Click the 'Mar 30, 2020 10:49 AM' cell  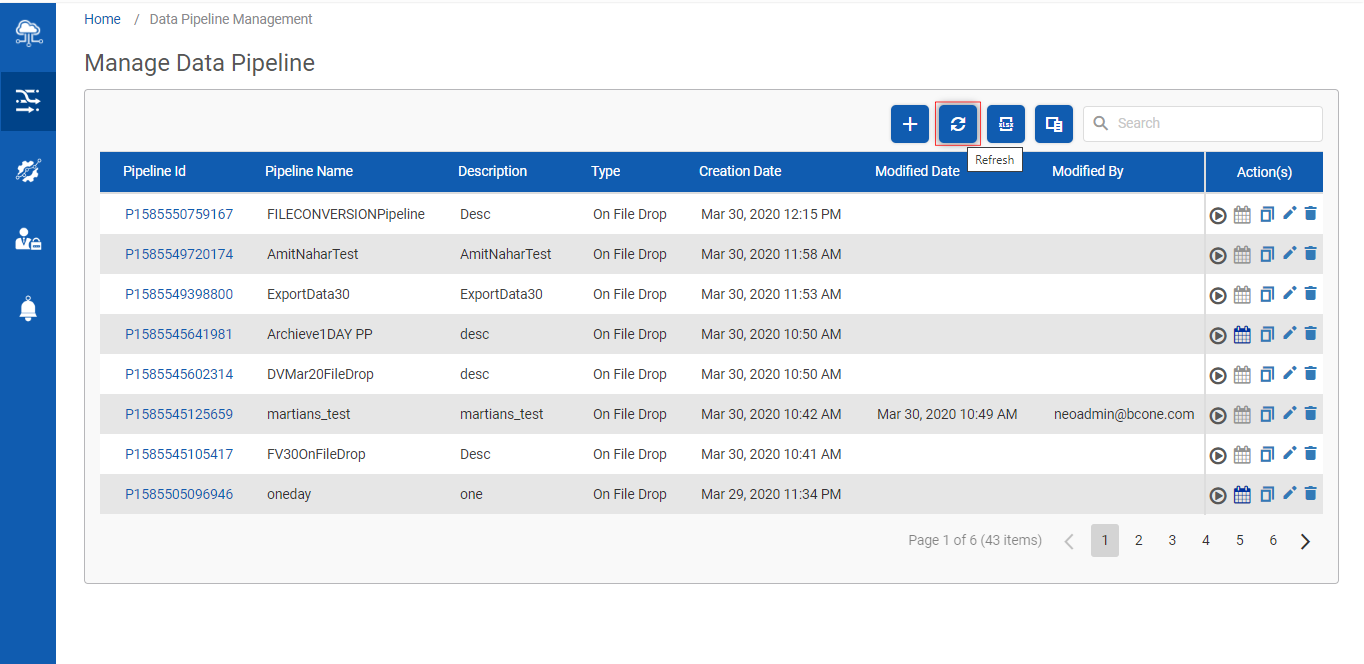[947, 414]
